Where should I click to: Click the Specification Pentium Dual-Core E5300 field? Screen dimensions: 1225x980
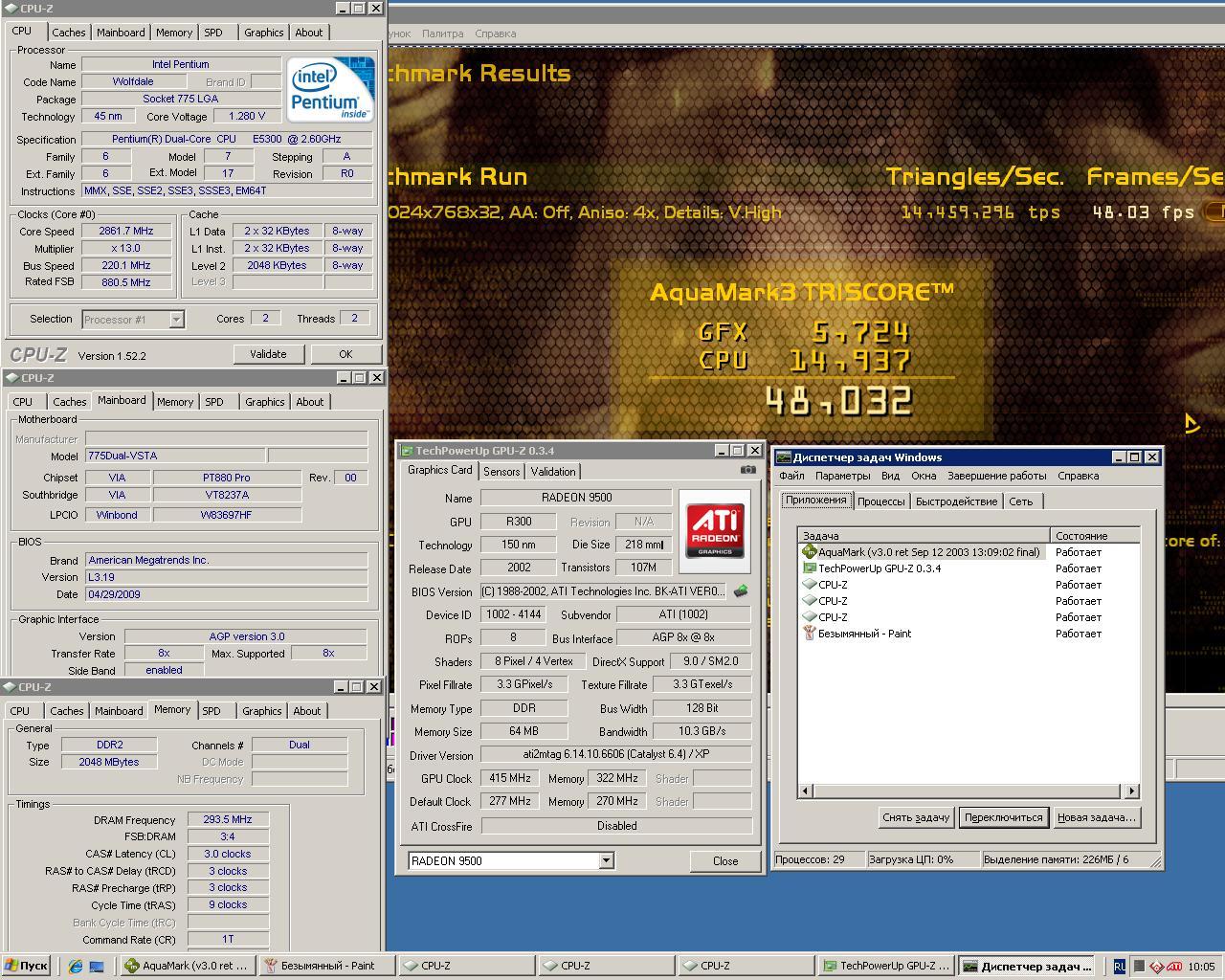click(227, 139)
